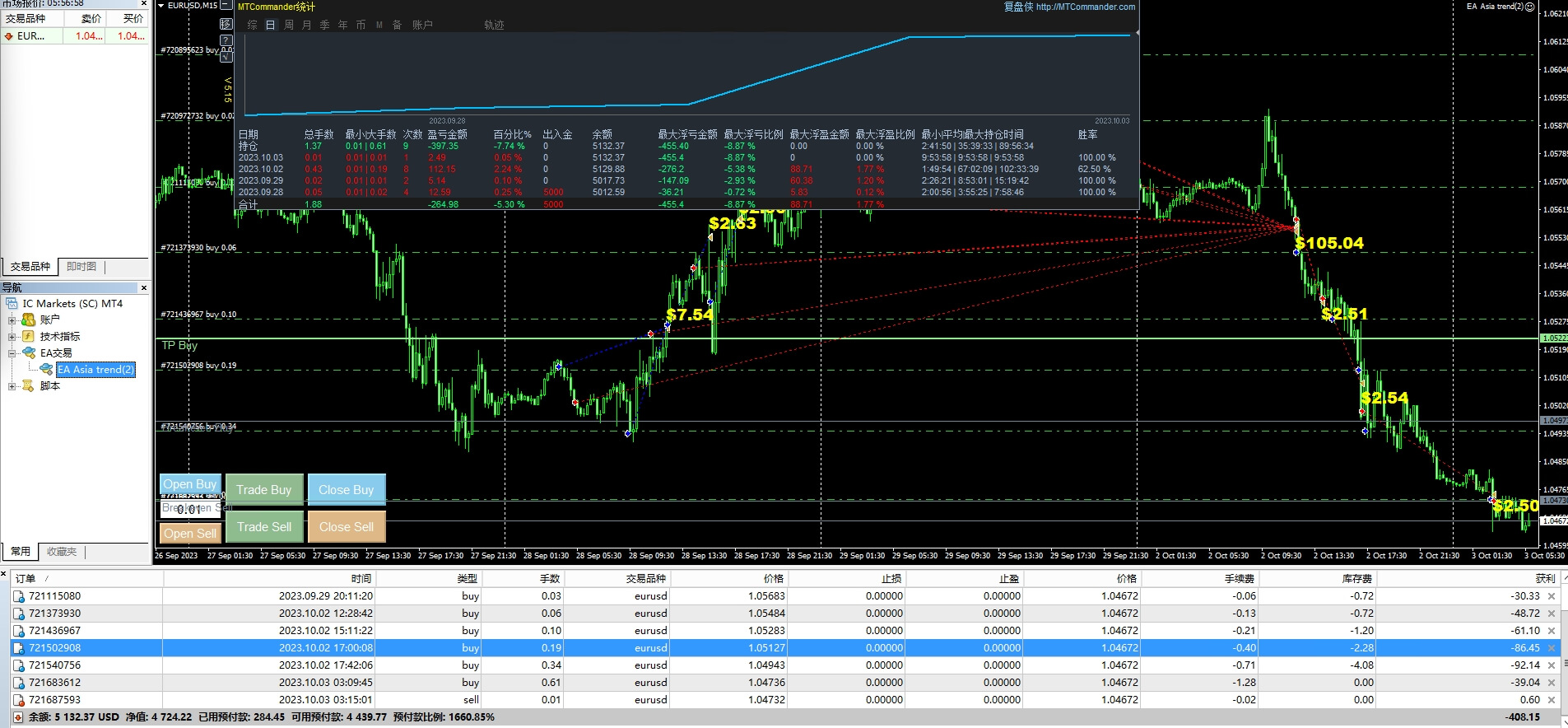Click the 移 move panel icon
Image resolution: width=1568 pixels, height=728 pixels.
tap(226, 25)
